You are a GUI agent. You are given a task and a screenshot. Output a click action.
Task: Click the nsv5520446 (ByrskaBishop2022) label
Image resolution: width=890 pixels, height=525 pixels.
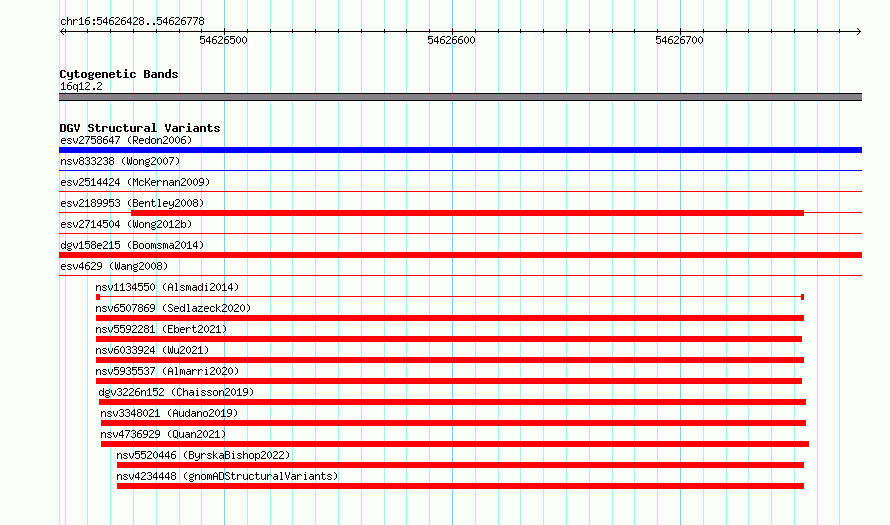[x=203, y=455]
